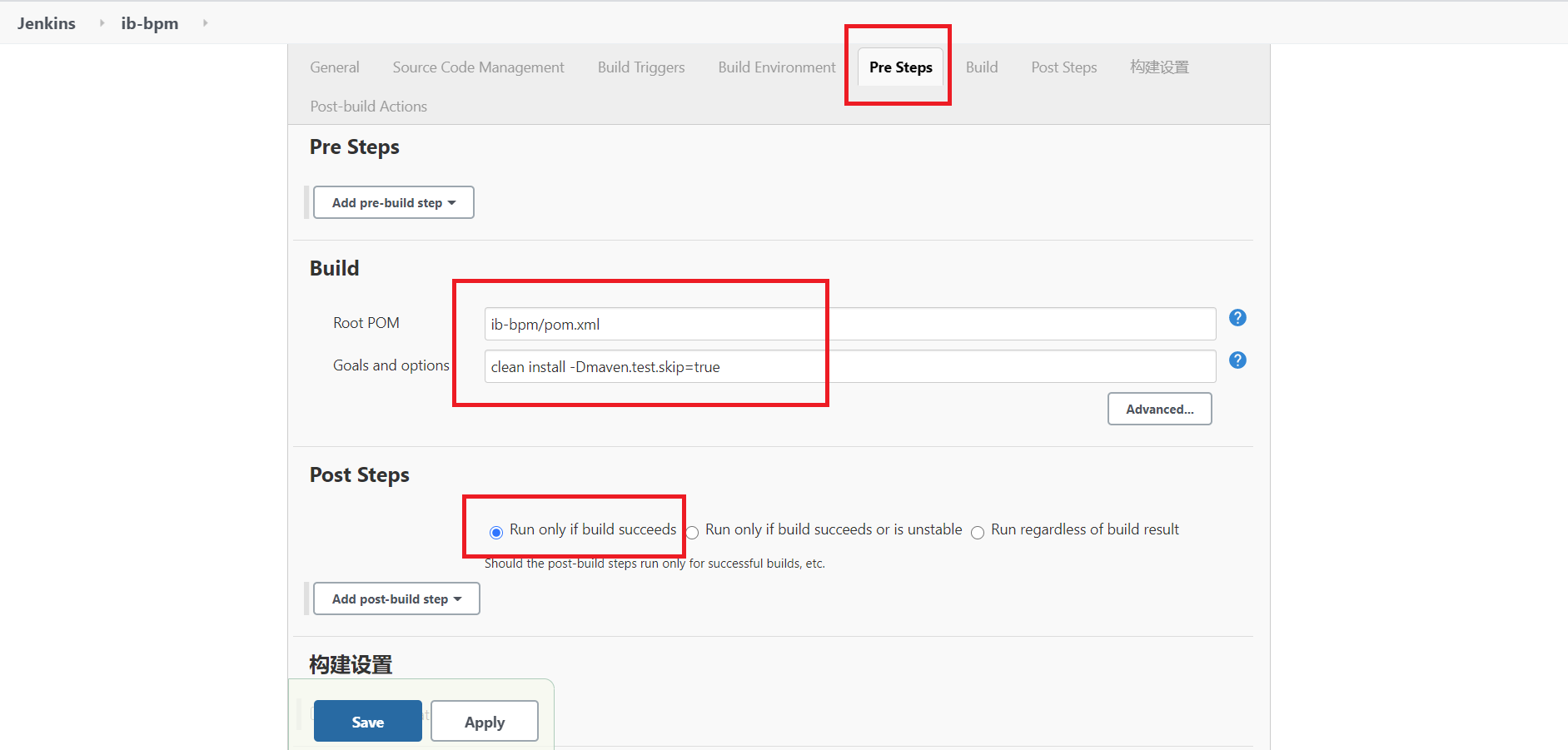Select Run only if build succeeds or unstable
This screenshot has width=1568, height=750.
692,532
